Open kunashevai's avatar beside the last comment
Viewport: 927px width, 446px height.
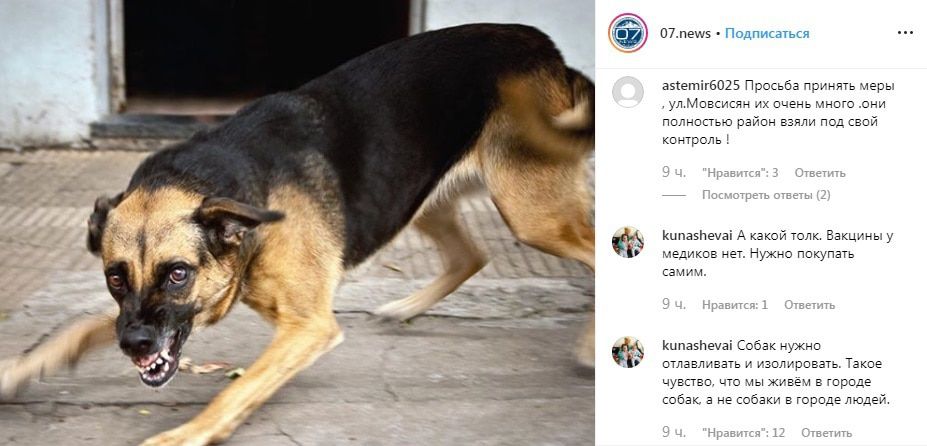click(x=628, y=352)
